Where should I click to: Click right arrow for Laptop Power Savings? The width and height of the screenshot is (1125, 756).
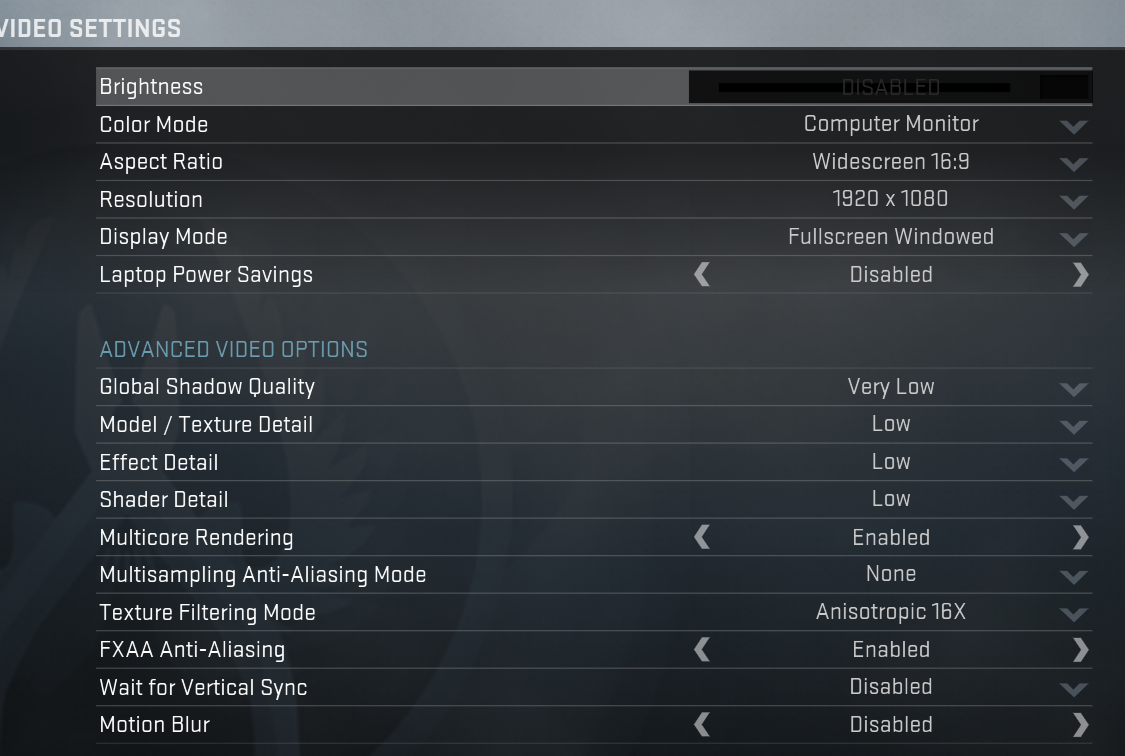pyautogui.click(x=1080, y=275)
